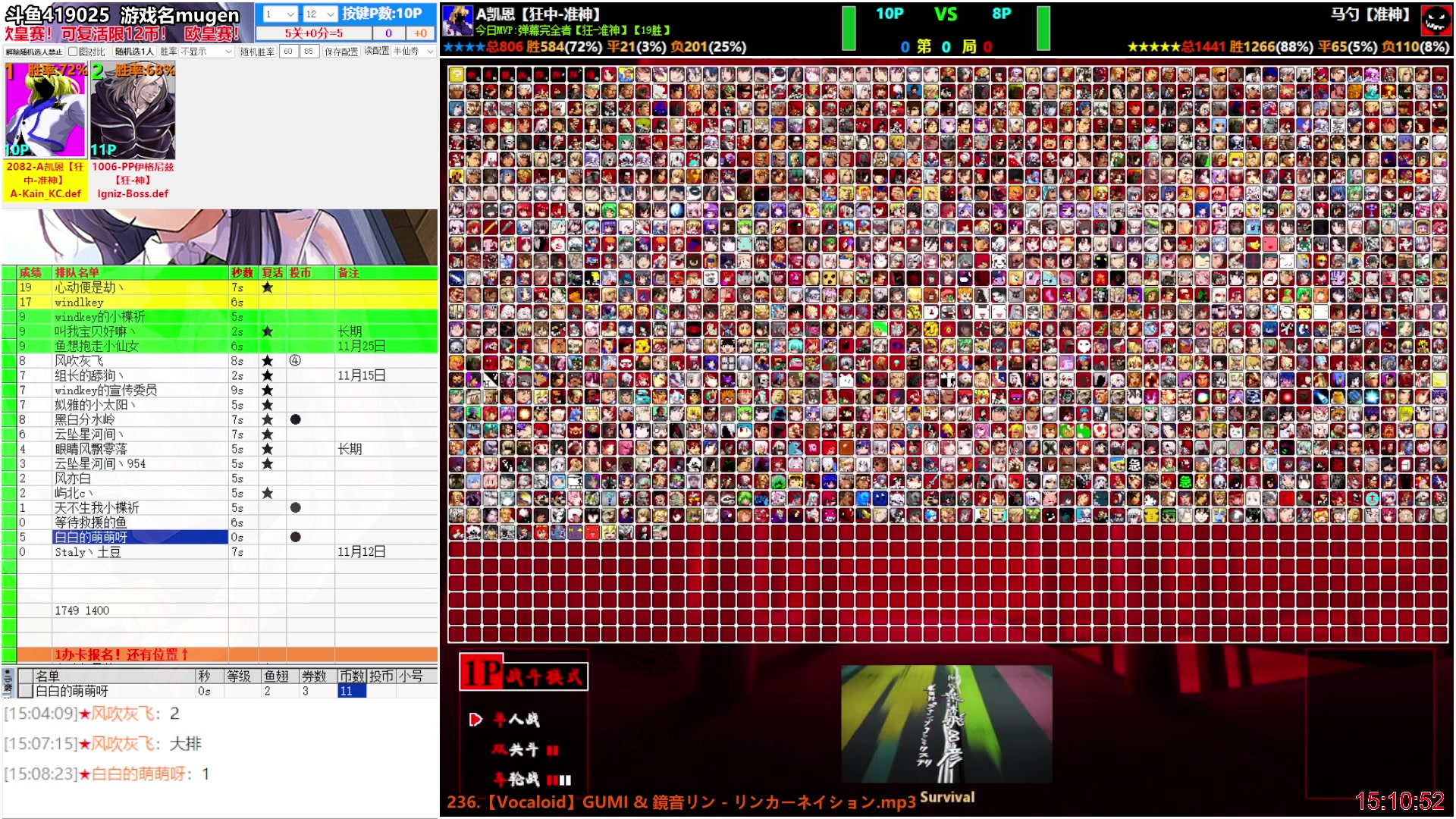Click the green bar beside 8P
The height and width of the screenshot is (819, 1456).
point(1043,28)
